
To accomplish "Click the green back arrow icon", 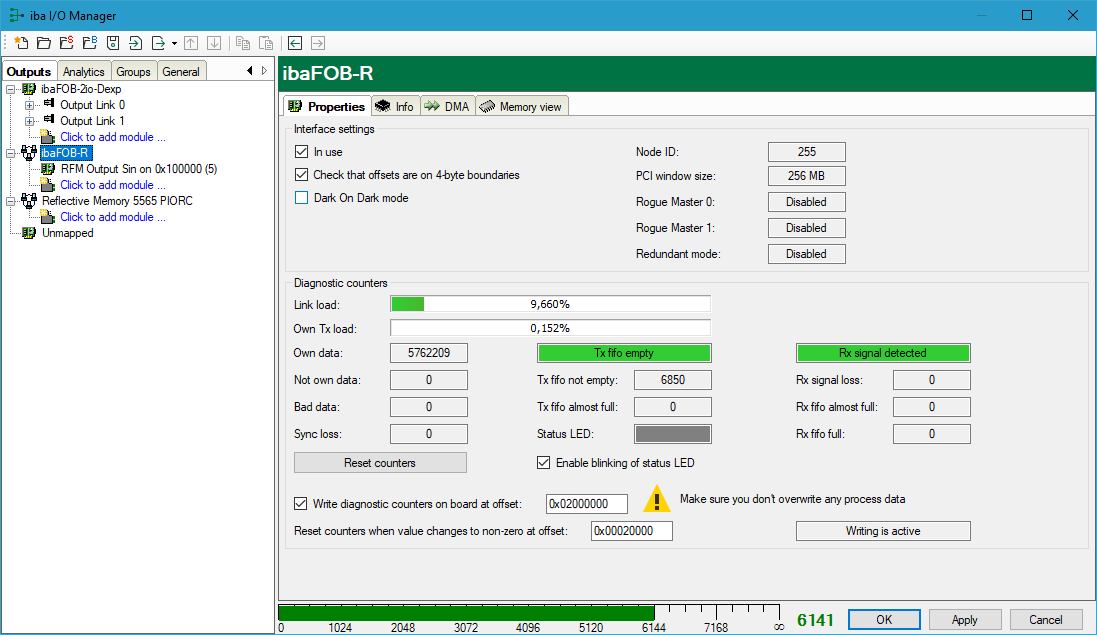I will (x=295, y=43).
